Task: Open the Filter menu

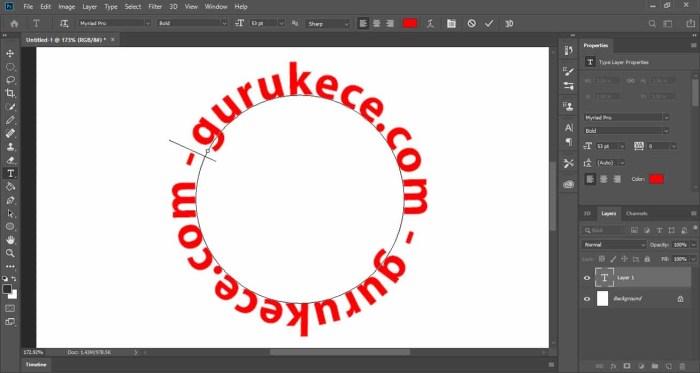Action: (x=155, y=7)
